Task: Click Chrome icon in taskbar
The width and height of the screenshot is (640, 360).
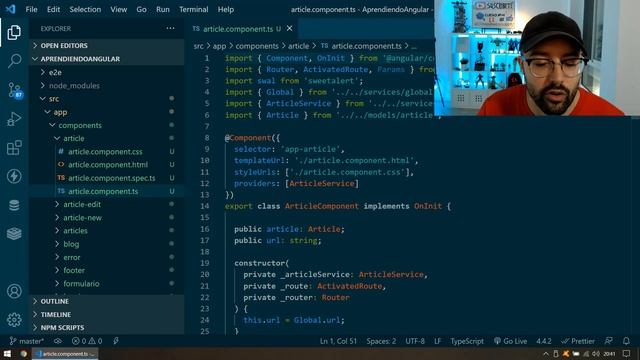Action: point(23,353)
